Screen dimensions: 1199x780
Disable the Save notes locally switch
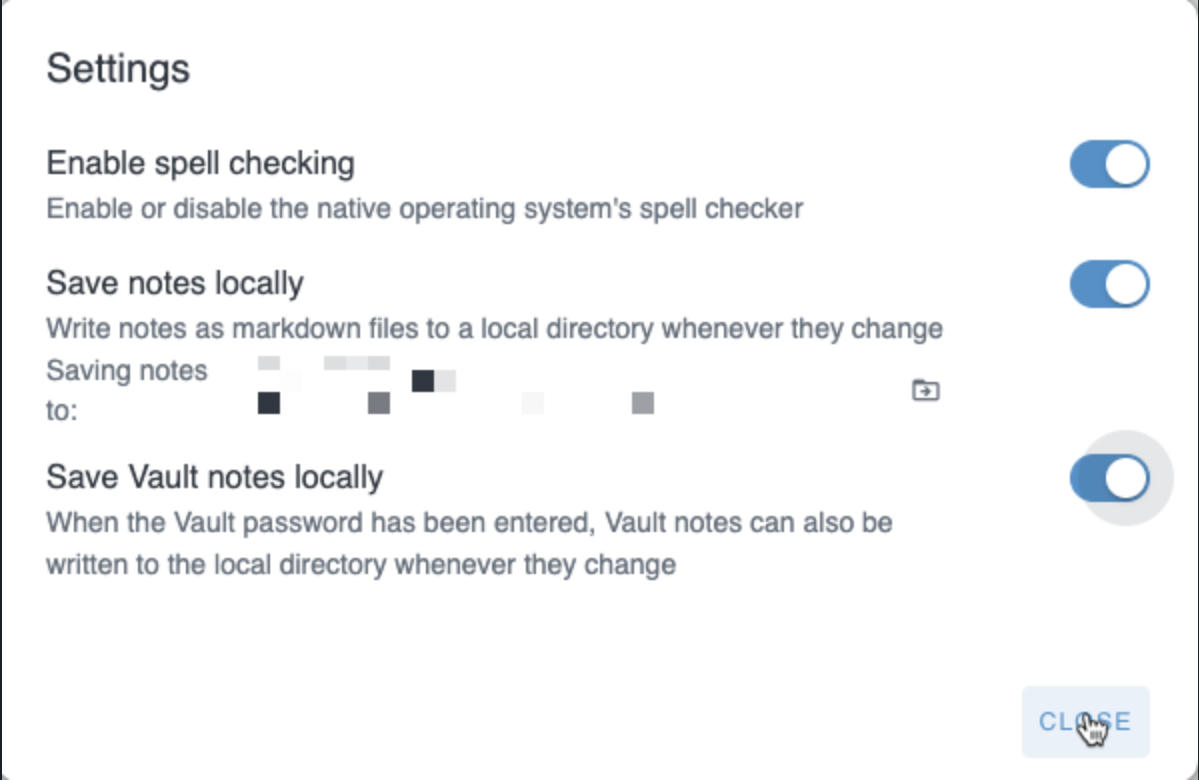click(1109, 286)
